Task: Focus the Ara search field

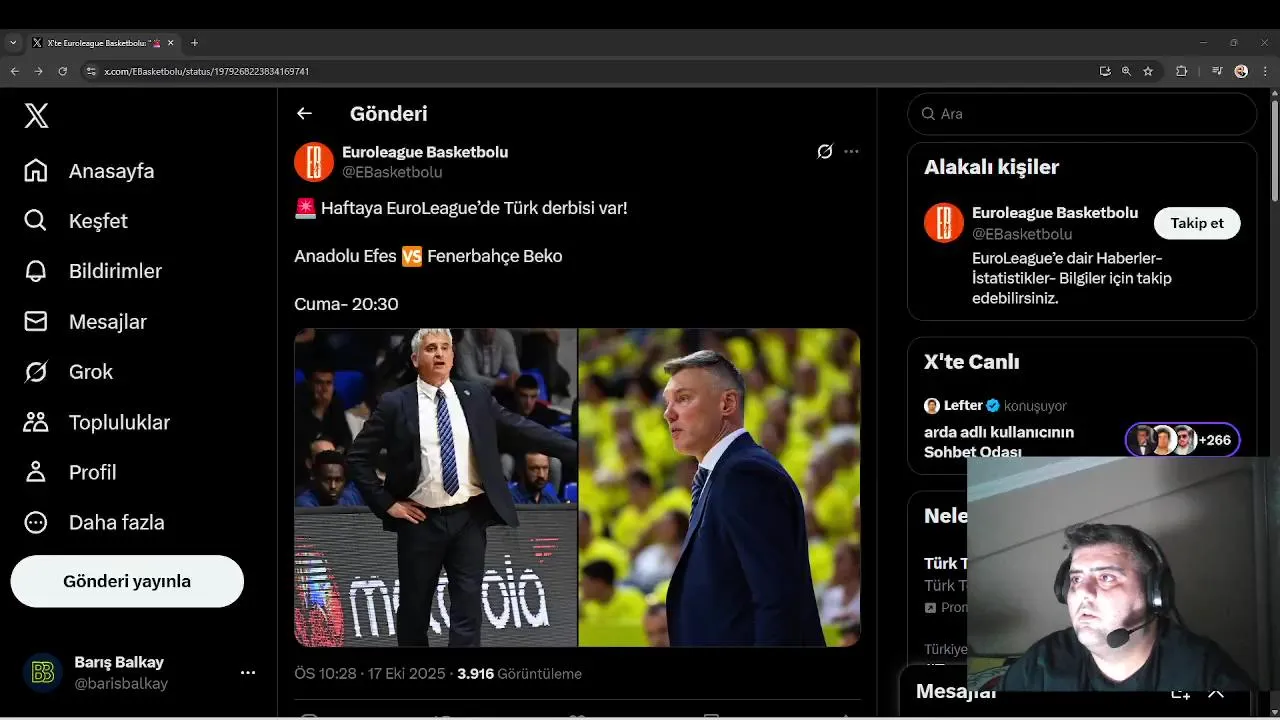Action: [x=1082, y=114]
